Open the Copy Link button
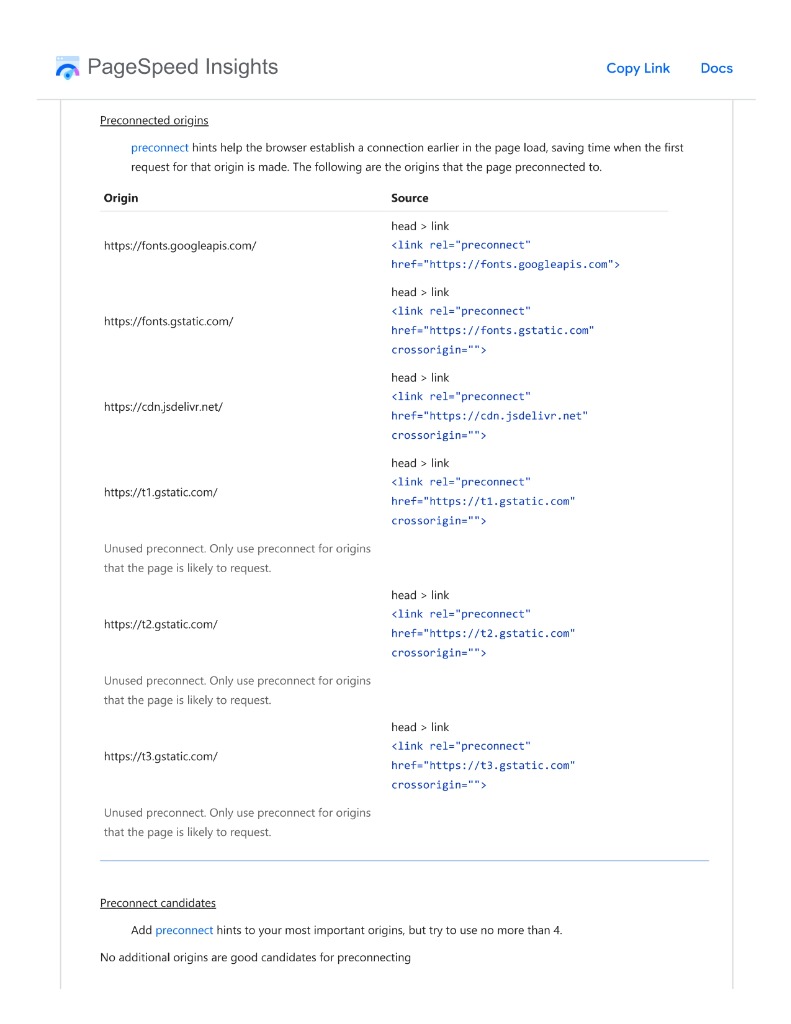This screenshot has width=791, height=1024. point(638,68)
